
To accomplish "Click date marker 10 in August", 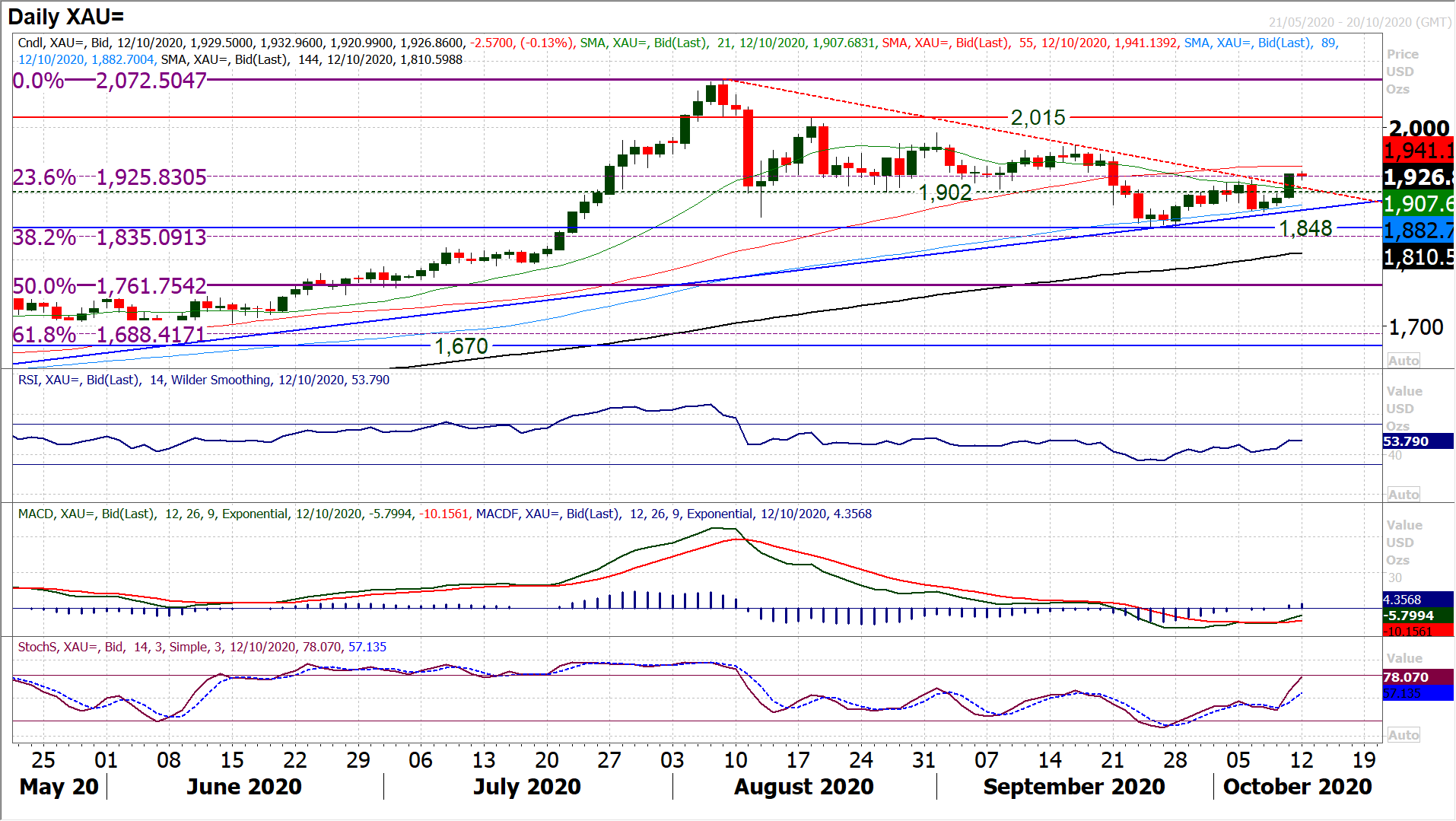I will (x=735, y=760).
